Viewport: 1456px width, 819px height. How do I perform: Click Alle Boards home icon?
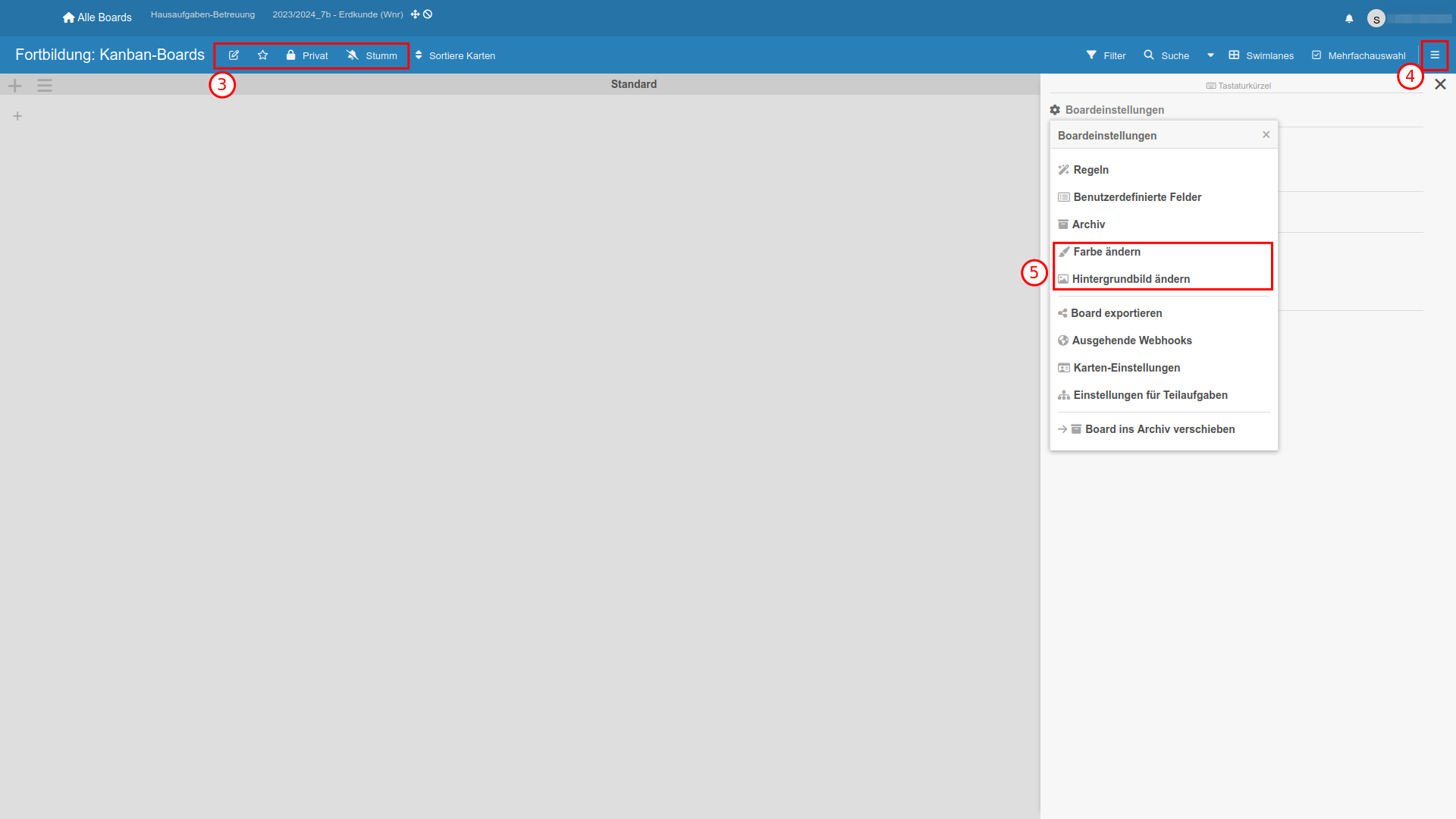point(69,17)
